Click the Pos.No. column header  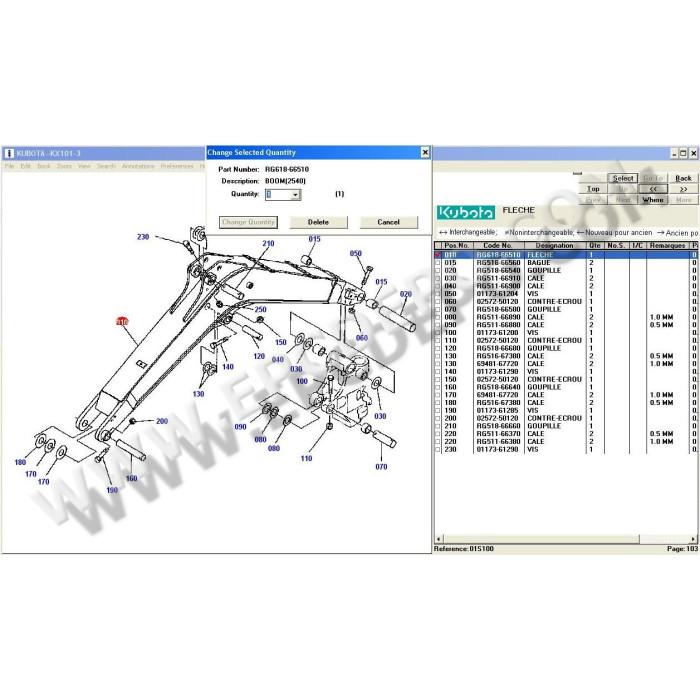pos(456,246)
